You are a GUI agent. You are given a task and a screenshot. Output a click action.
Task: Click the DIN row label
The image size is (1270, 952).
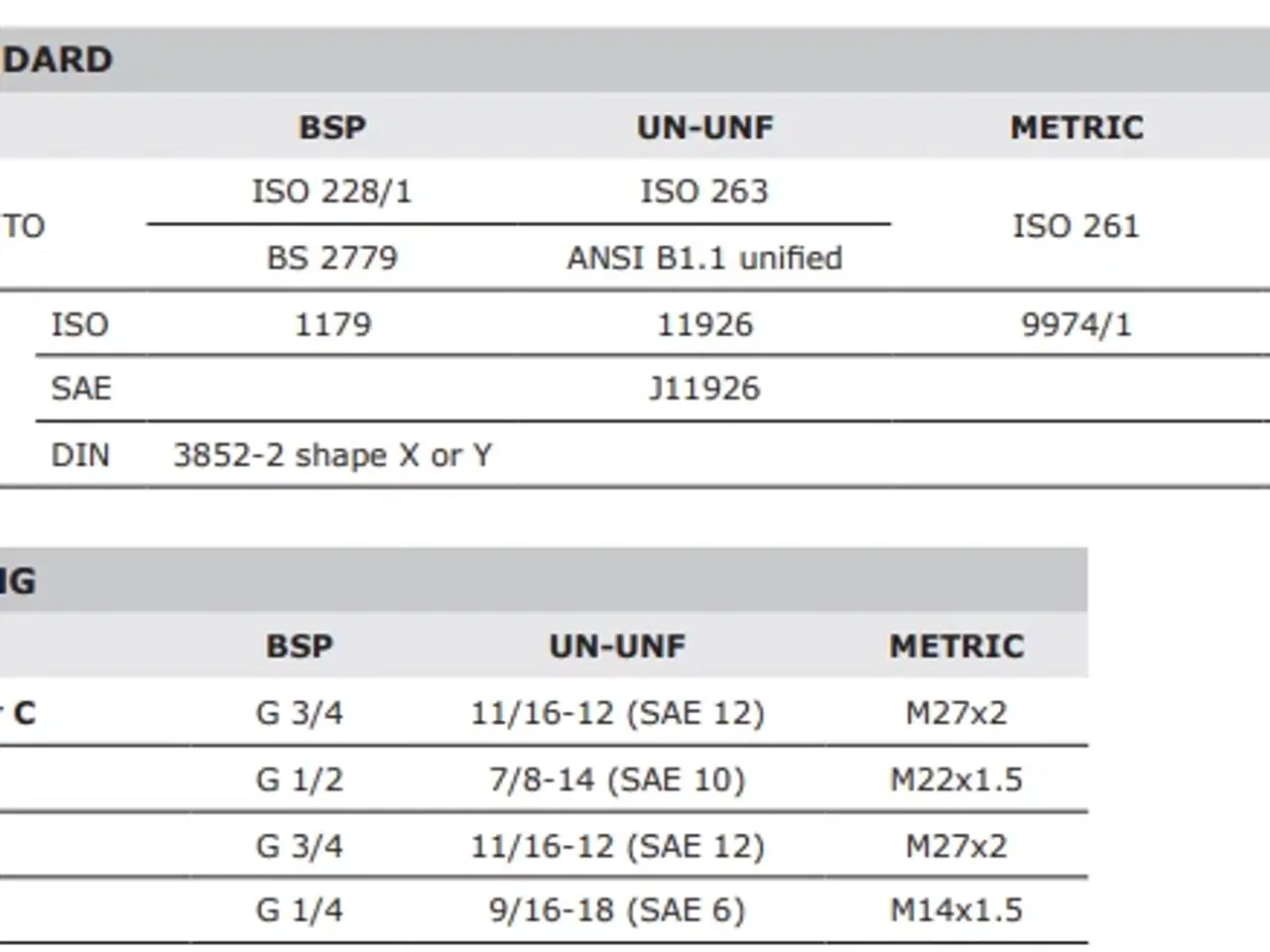click(80, 455)
